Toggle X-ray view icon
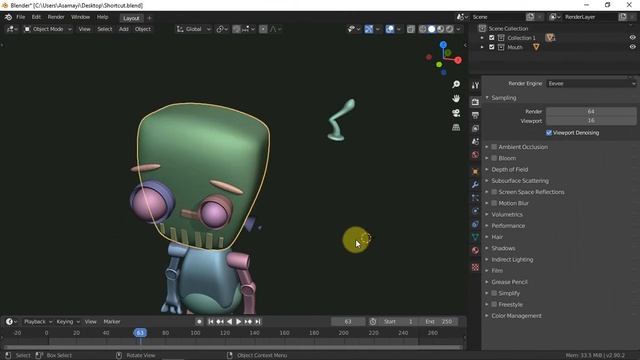The image size is (640, 360). [411, 29]
